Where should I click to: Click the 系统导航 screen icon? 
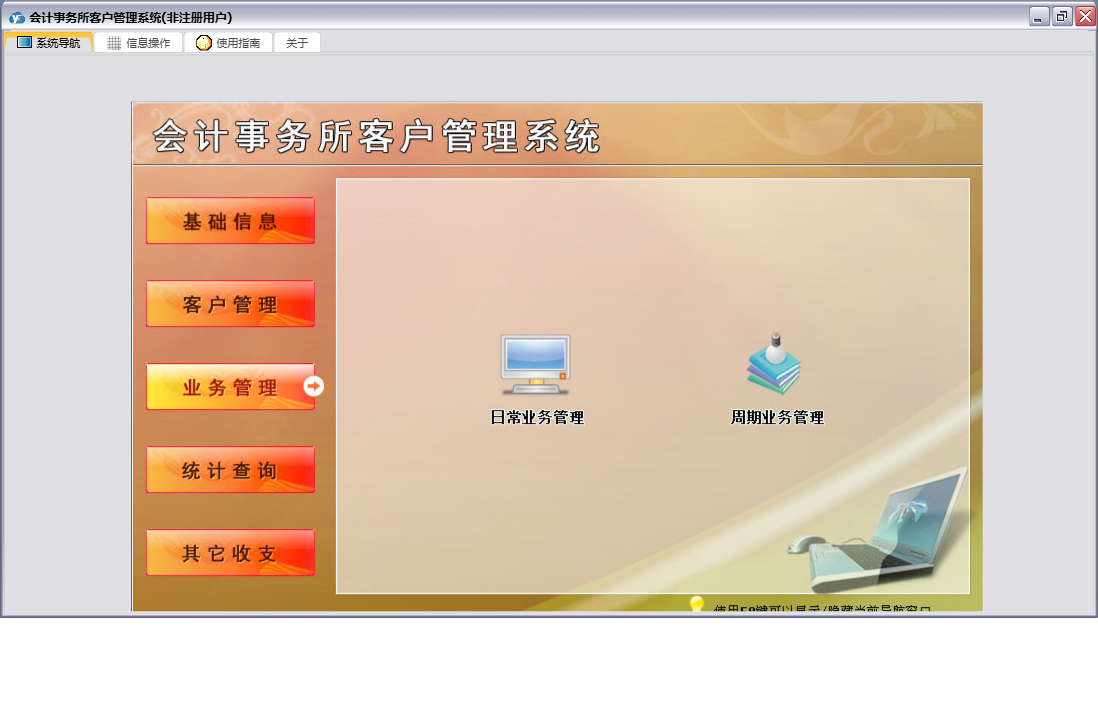pos(25,42)
